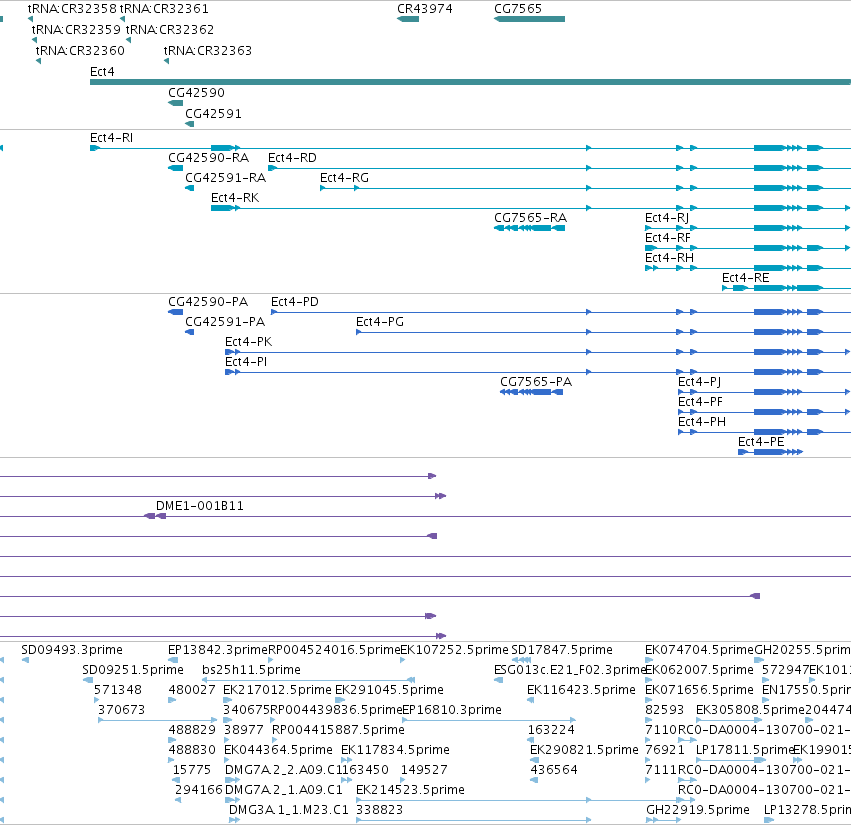Click the EK116423.5prime EST label
Screen dimensions: 851x825
(x=581, y=690)
